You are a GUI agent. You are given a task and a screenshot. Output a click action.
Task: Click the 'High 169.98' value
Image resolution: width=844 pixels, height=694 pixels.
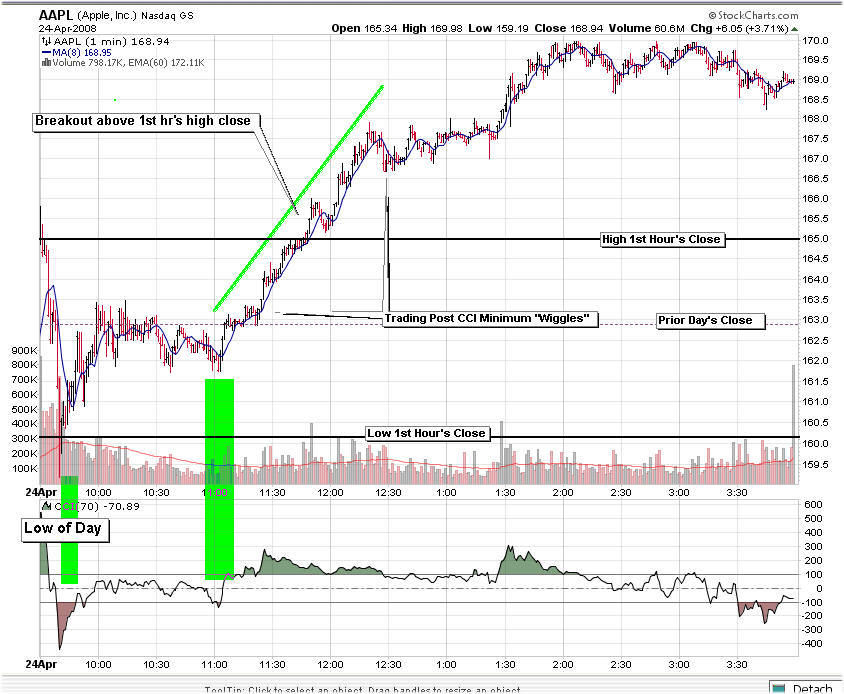click(432, 29)
